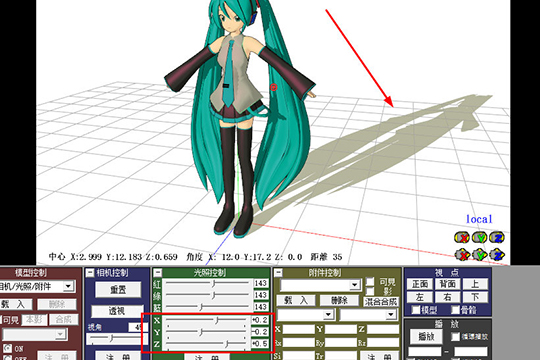The height and width of the screenshot is (360, 540).
Task: Click the 播放 play button
Action: click(426, 336)
